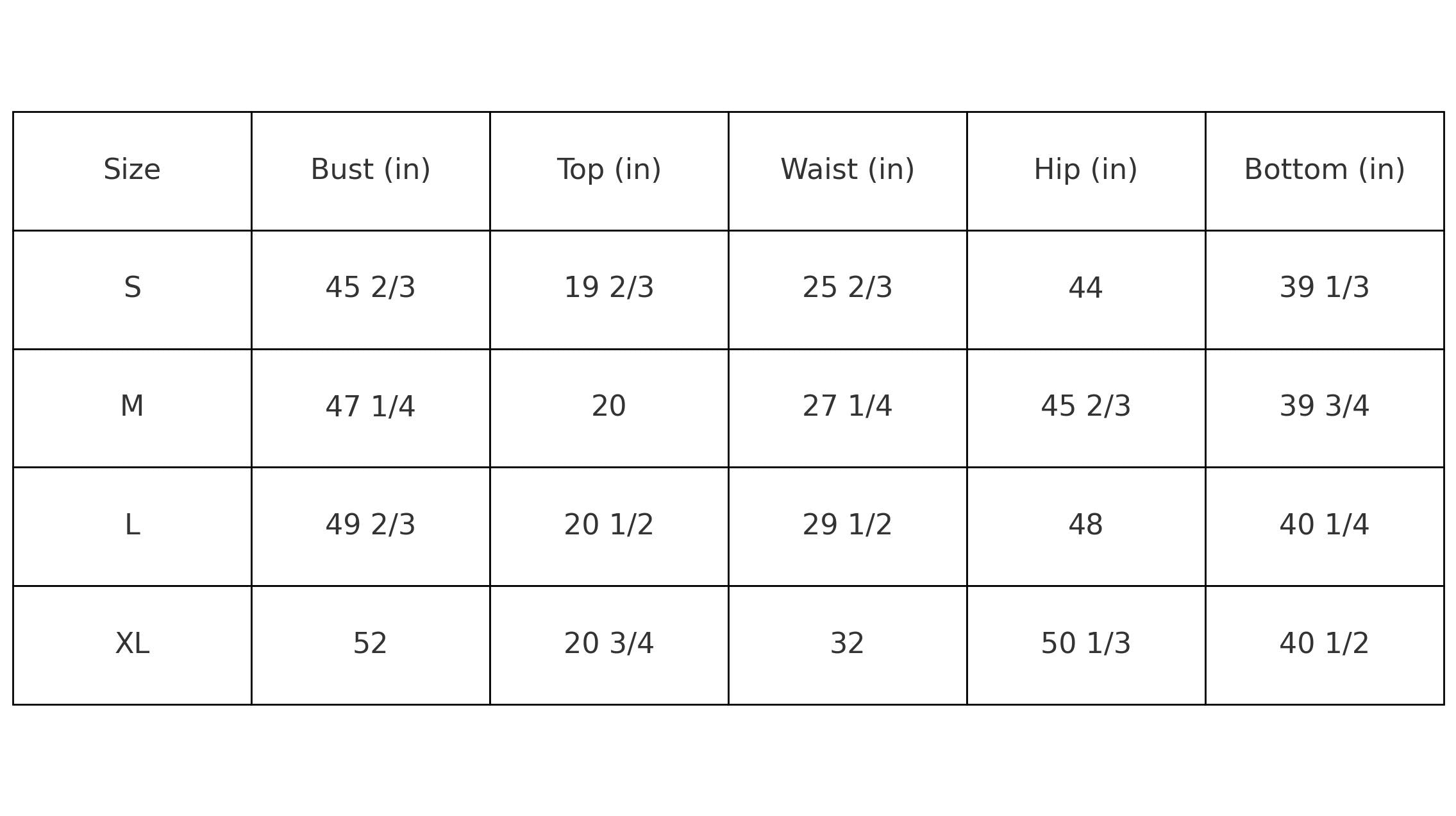Select the M size row label

pos(132,407)
